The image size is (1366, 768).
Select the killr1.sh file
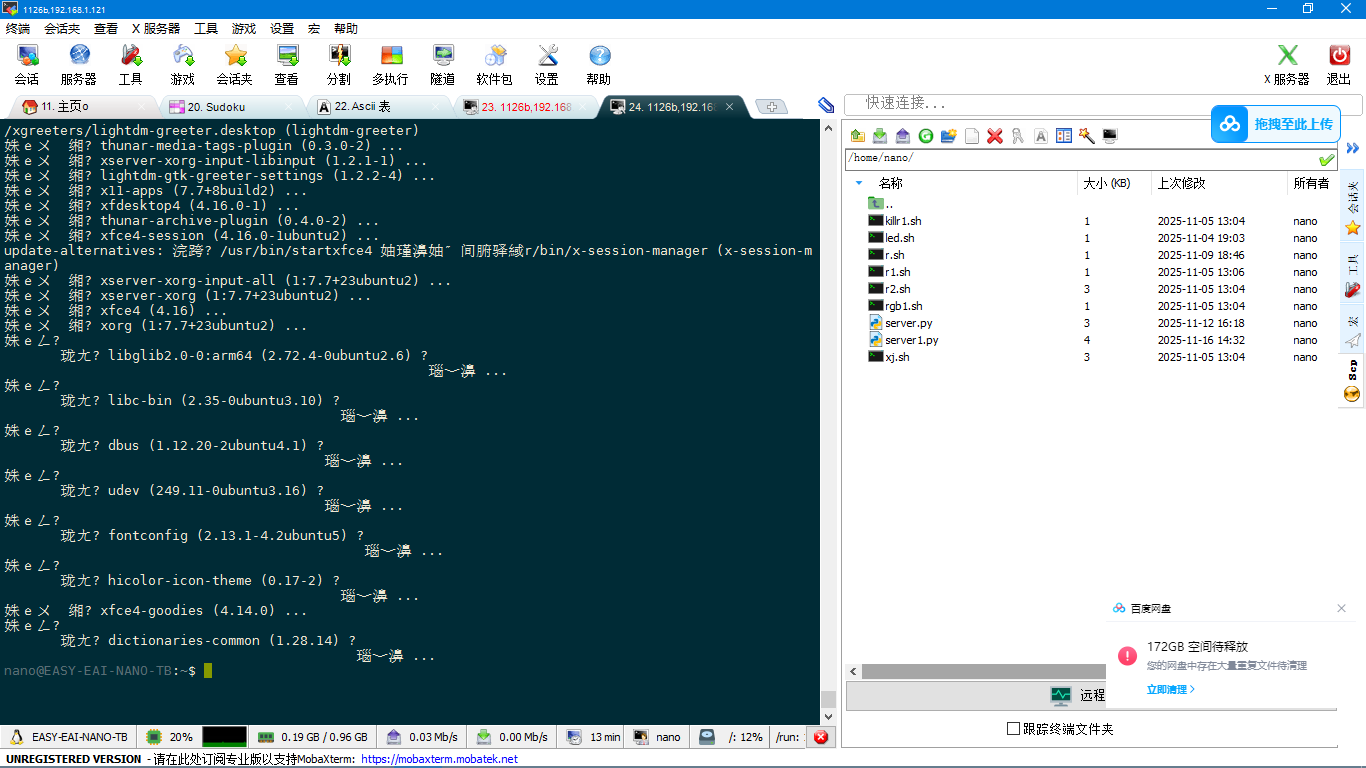click(x=903, y=221)
